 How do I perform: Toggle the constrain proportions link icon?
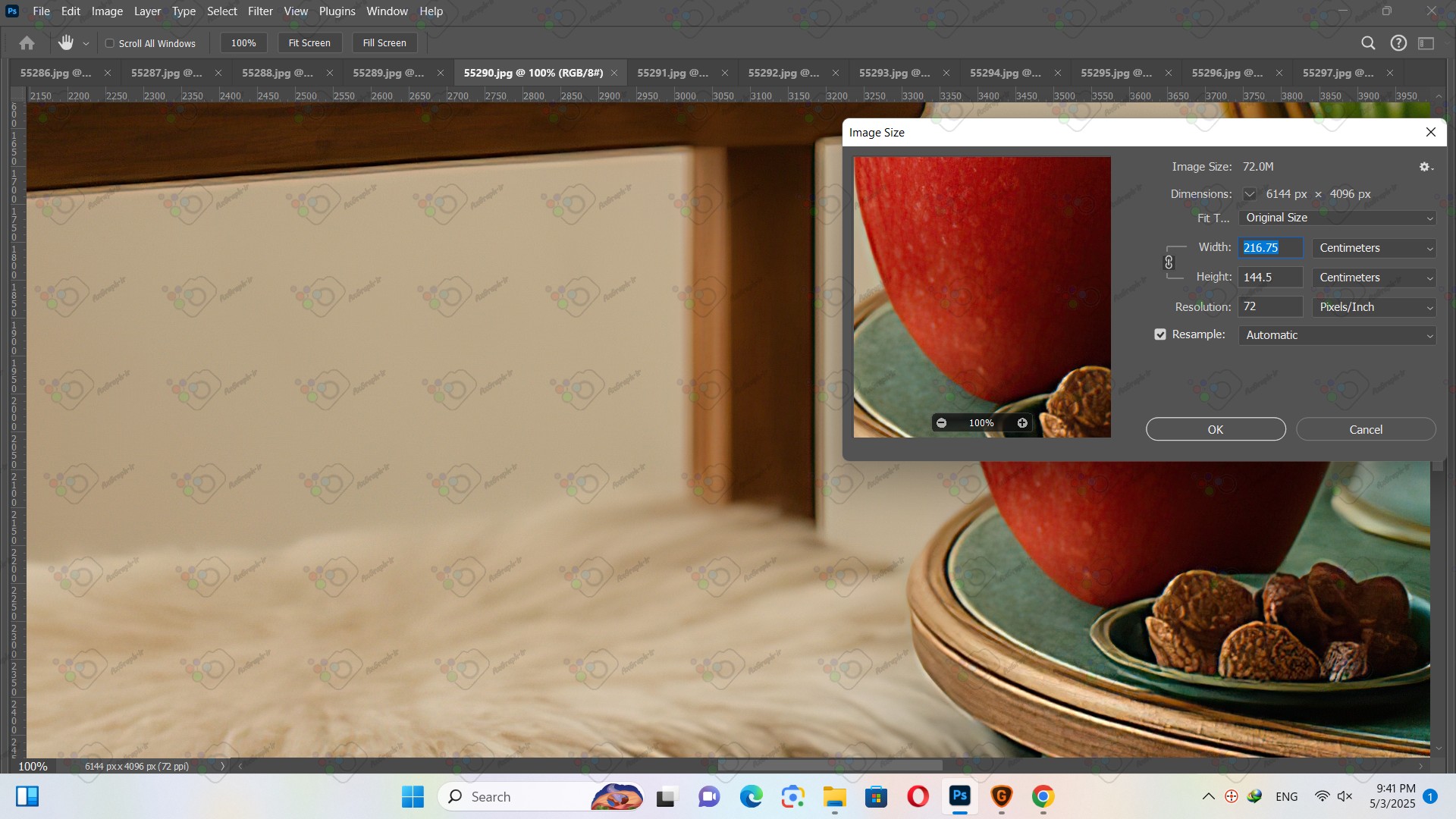(1169, 262)
